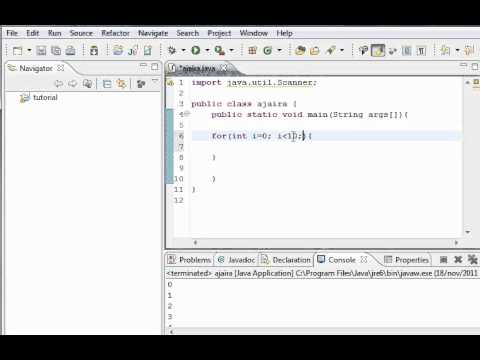Viewport: 480px width, 360px height.
Task: Click the Debug bug icon
Action: (172, 50)
